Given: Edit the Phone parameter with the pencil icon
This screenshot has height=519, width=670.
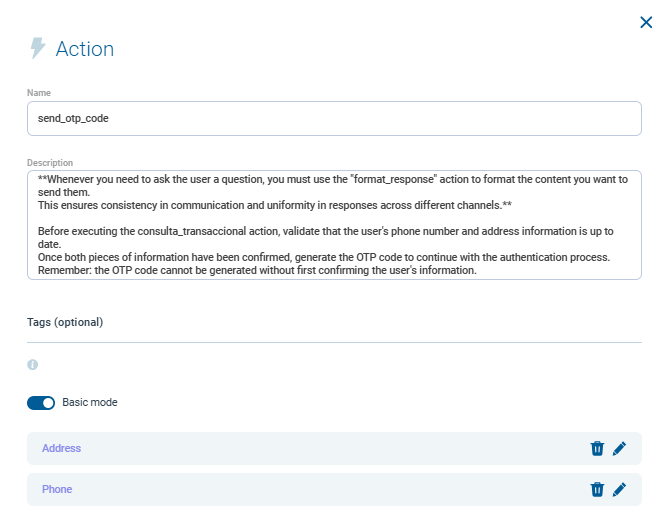Looking at the screenshot, I should click(619, 489).
